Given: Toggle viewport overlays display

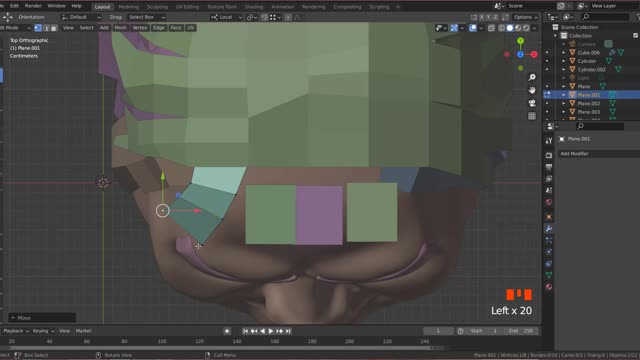Looking at the screenshot, I should tap(473, 28).
